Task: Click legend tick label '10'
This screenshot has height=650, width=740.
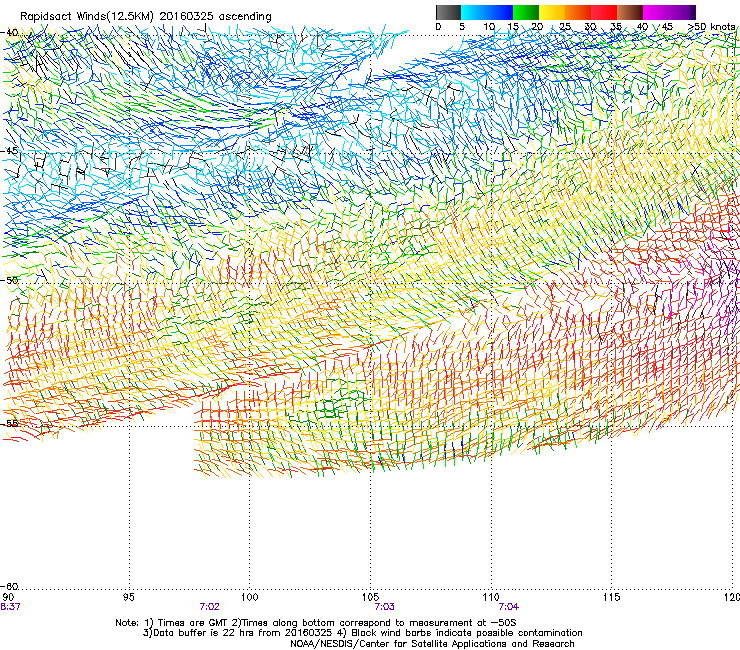Action: pos(489,26)
